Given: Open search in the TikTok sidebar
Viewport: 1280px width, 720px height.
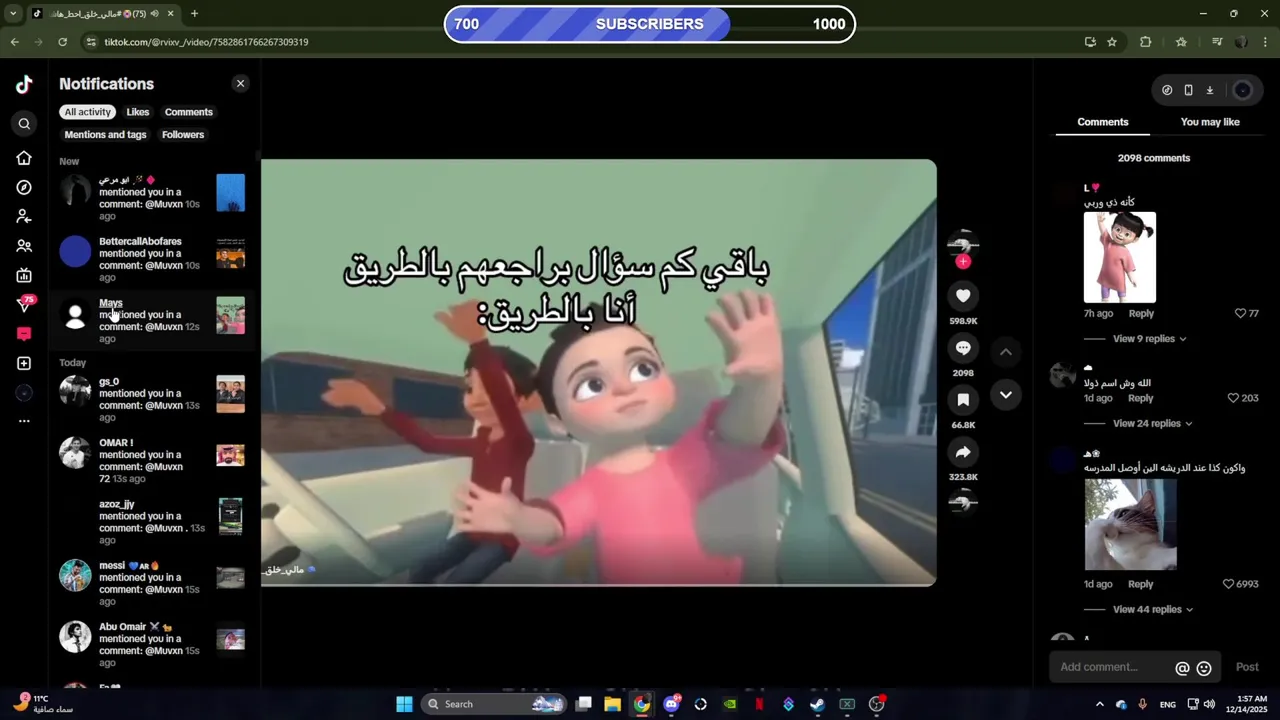Looking at the screenshot, I should click(24, 124).
